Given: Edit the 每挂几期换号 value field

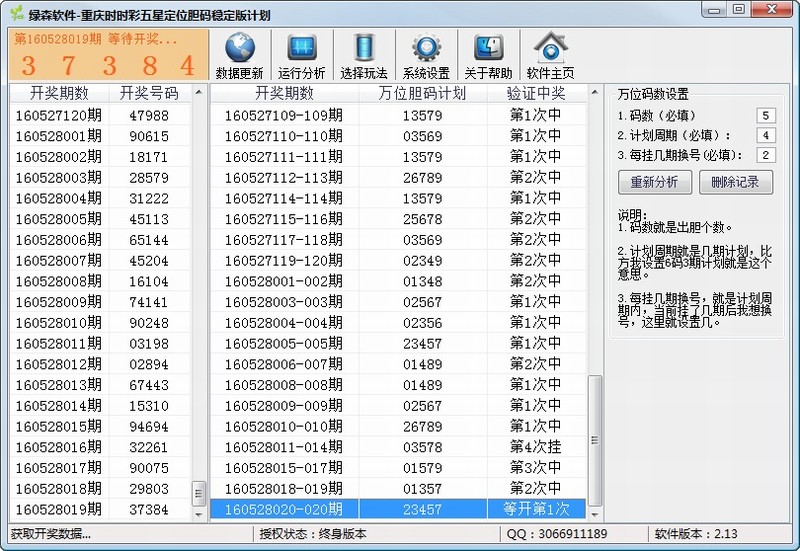Looking at the screenshot, I should [766, 155].
